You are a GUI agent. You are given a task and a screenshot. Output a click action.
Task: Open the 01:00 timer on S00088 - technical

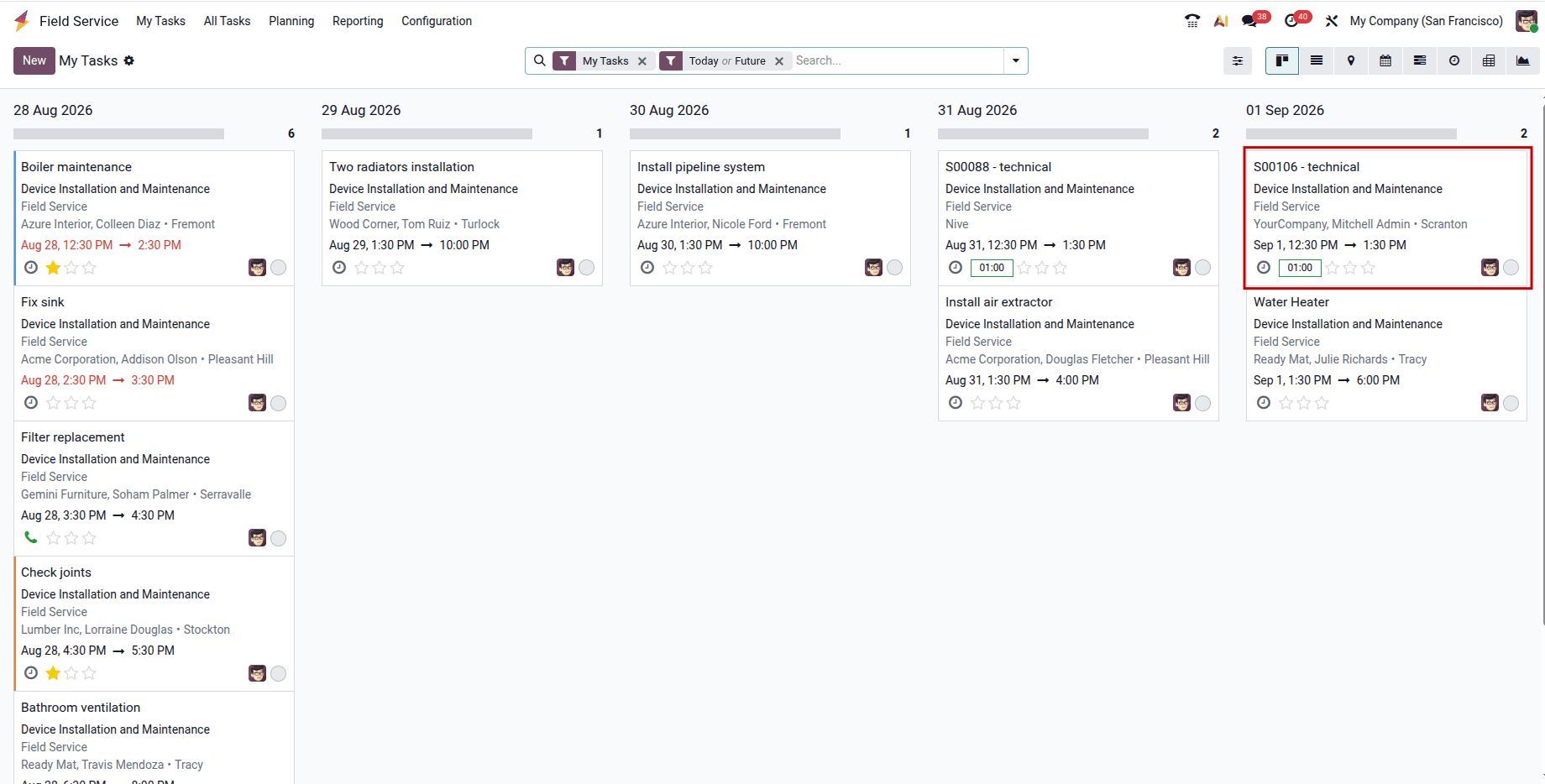(x=992, y=268)
